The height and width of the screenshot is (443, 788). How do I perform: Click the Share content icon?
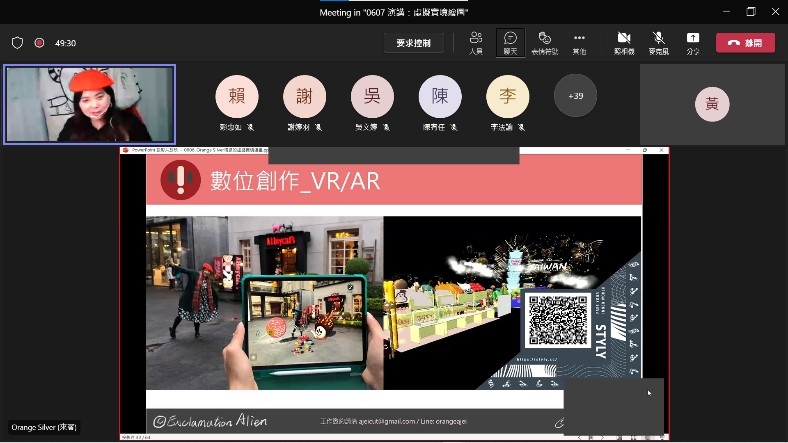(693, 42)
